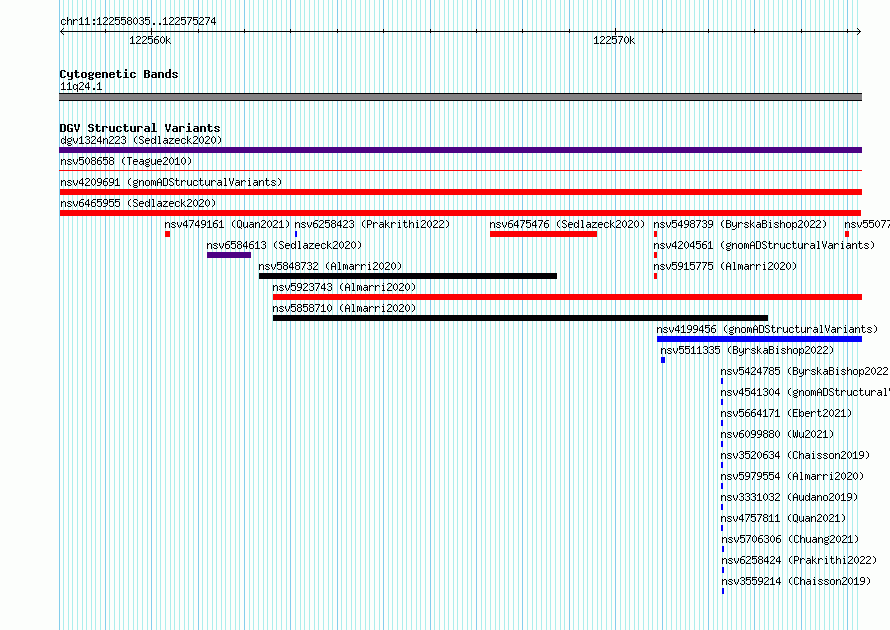The height and width of the screenshot is (630, 890).
Task: Open nsv5858710 (Almarri2020) label
Action: point(344,308)
